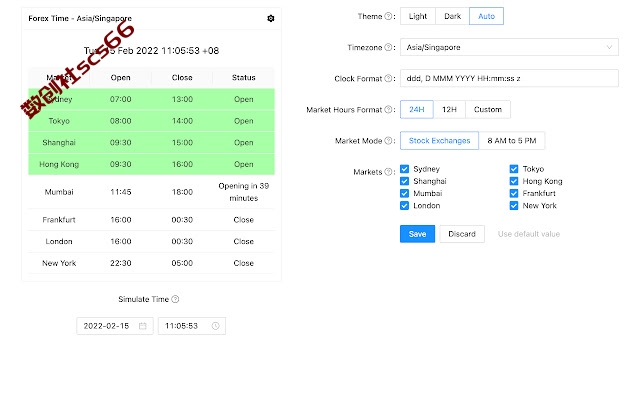
Task: Click New York's 05:00 close time
Action: [x=182, y=263]
